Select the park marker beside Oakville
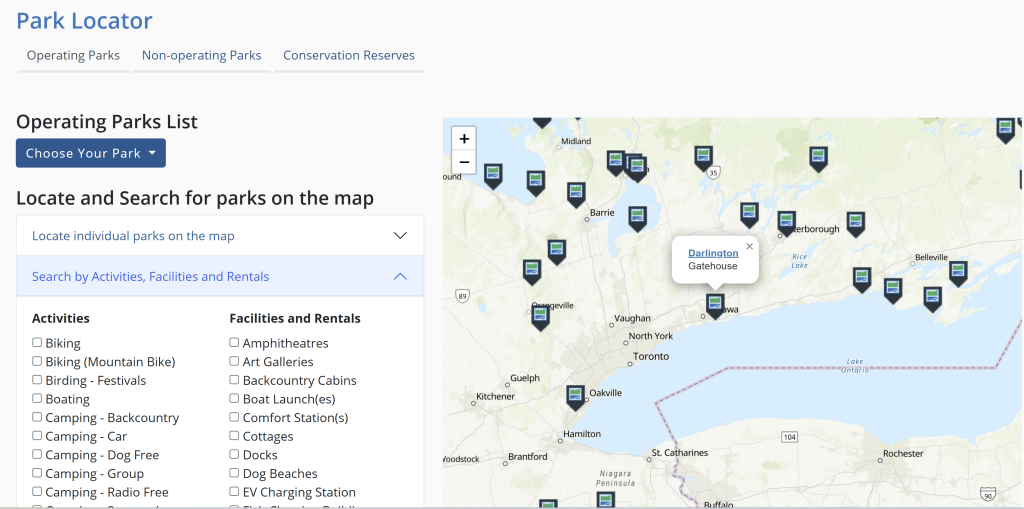1024x509 pixels. (575, 397)
